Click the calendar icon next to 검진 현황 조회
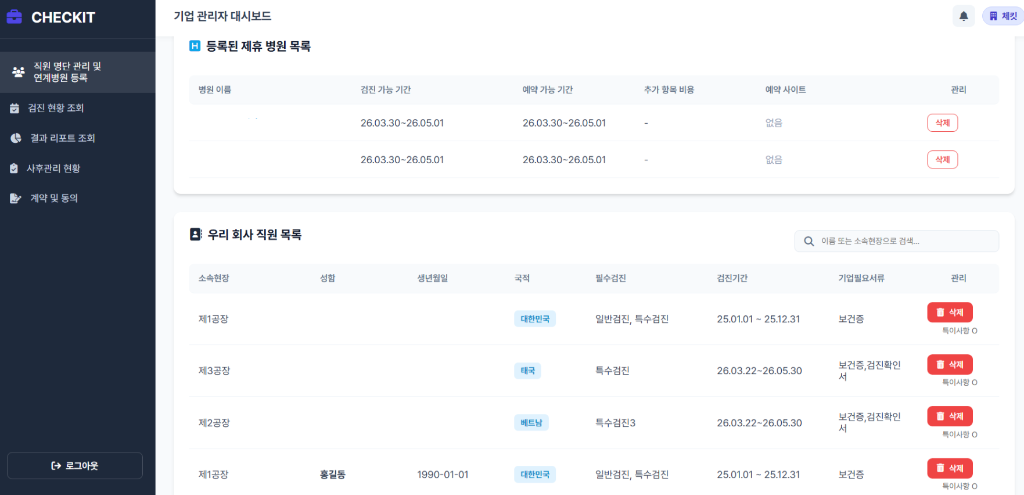 click(15, 108)
